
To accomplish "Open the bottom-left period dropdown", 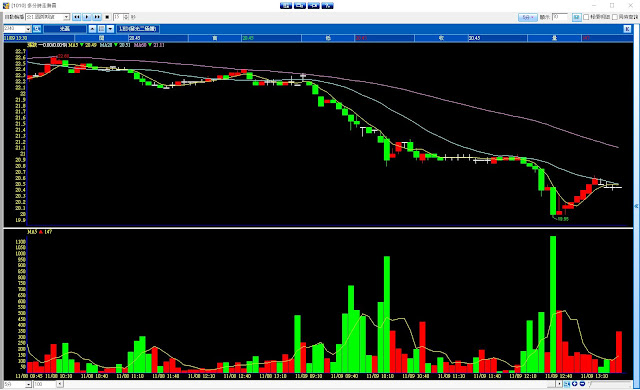I will (x=17, y=384).
